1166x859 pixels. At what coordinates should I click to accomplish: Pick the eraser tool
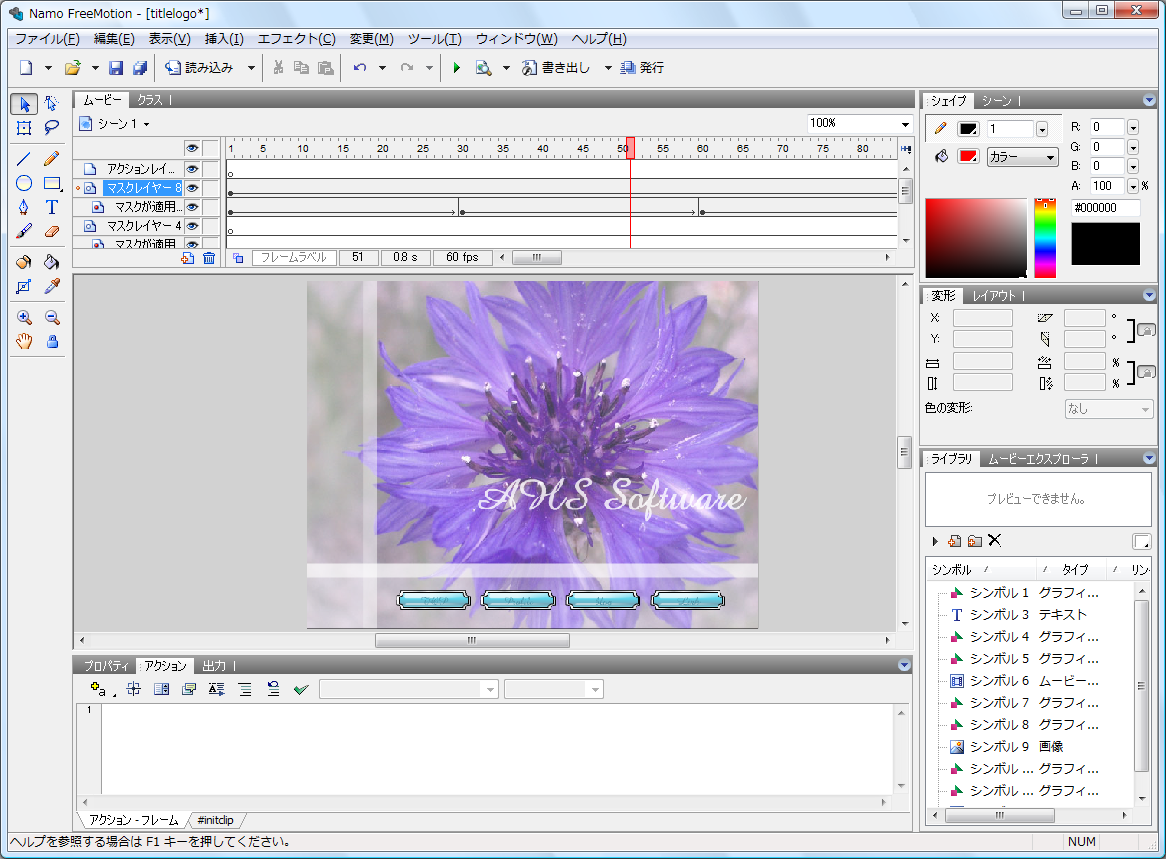click(51, 231)
